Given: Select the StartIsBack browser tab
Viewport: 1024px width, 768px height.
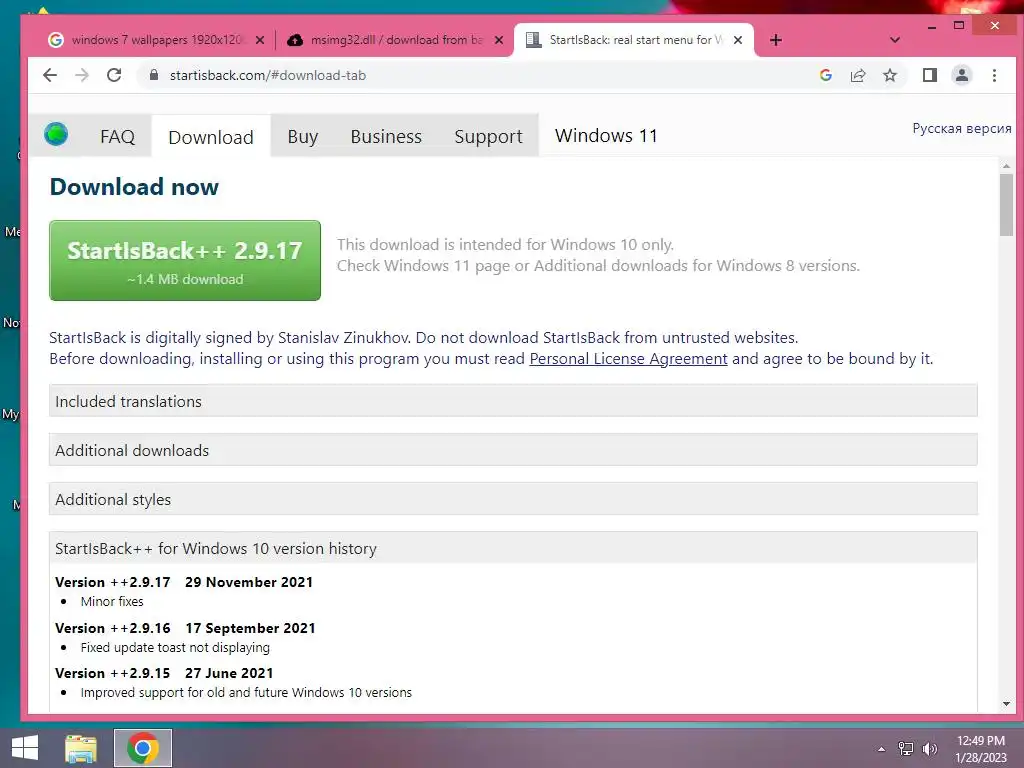Looking at the screenshot, I should pos(633,40).
